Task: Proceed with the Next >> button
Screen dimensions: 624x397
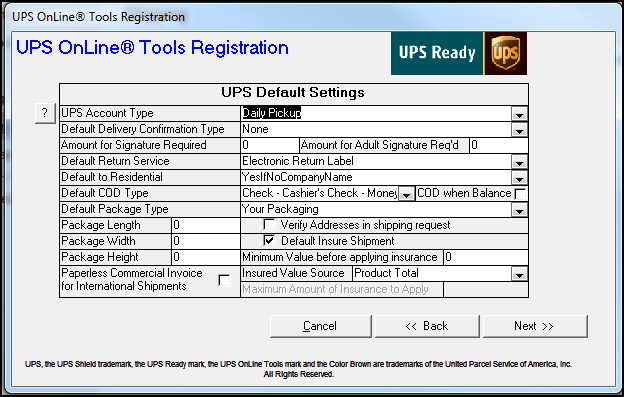Action: (x=535, y=326)
